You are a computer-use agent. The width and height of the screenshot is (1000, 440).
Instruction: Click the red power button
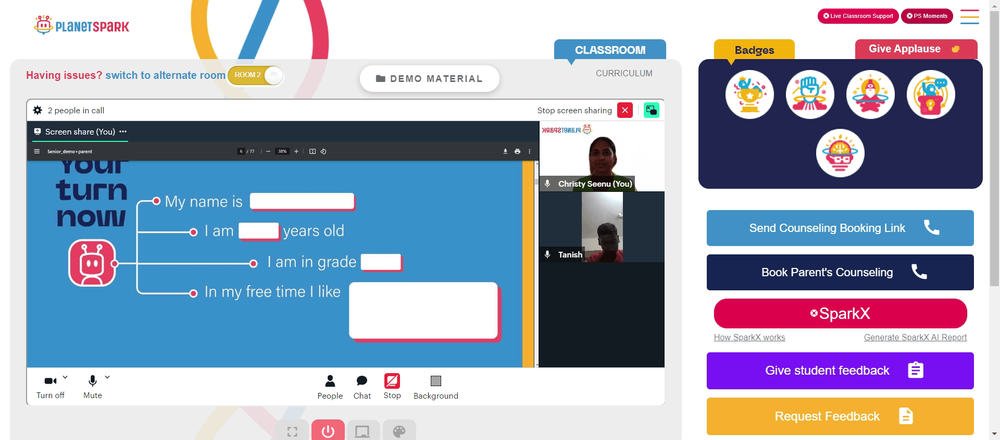[328, 431]
